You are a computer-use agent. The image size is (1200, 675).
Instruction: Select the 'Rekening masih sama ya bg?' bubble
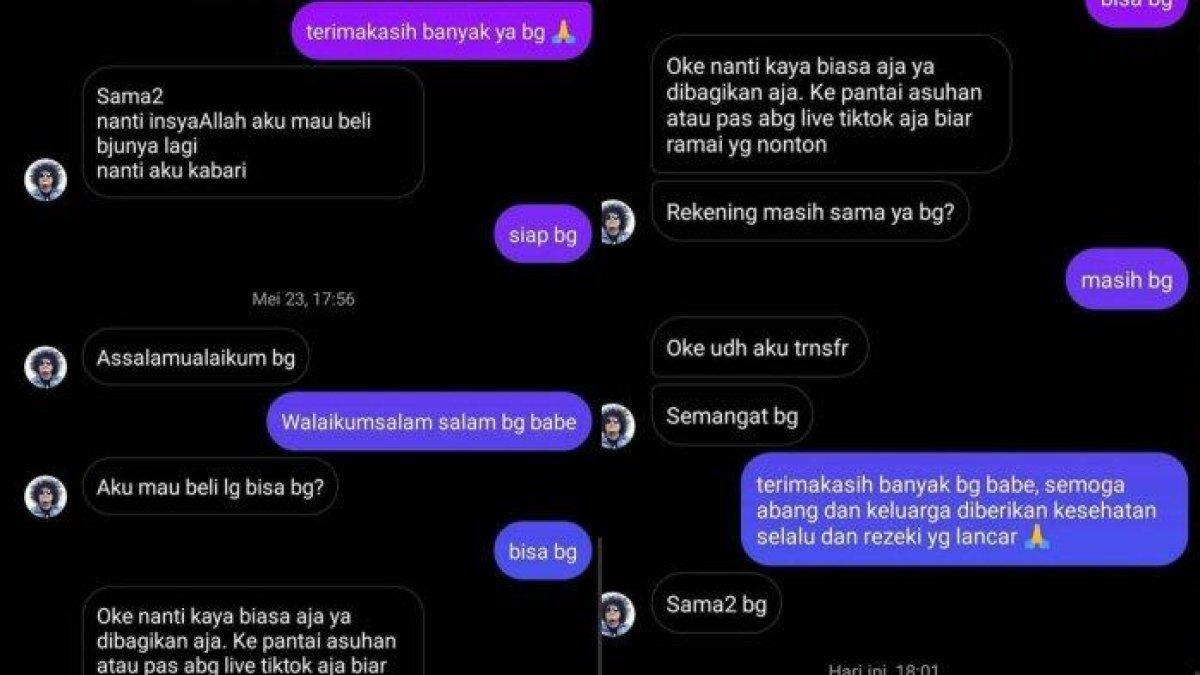pyautogui.click(x=810, y=212)
